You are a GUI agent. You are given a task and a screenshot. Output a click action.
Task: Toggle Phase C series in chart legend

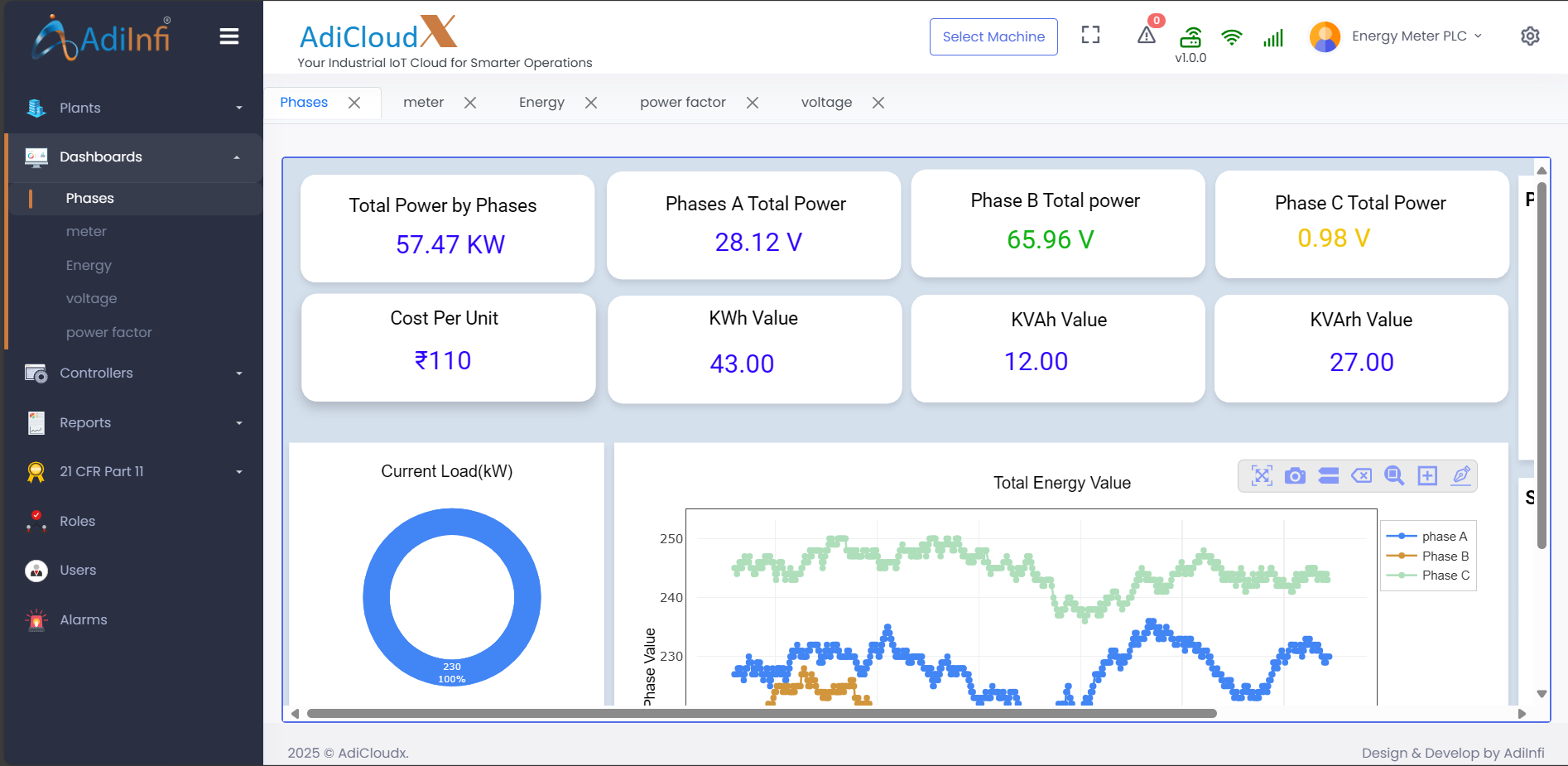(1427, 576)
